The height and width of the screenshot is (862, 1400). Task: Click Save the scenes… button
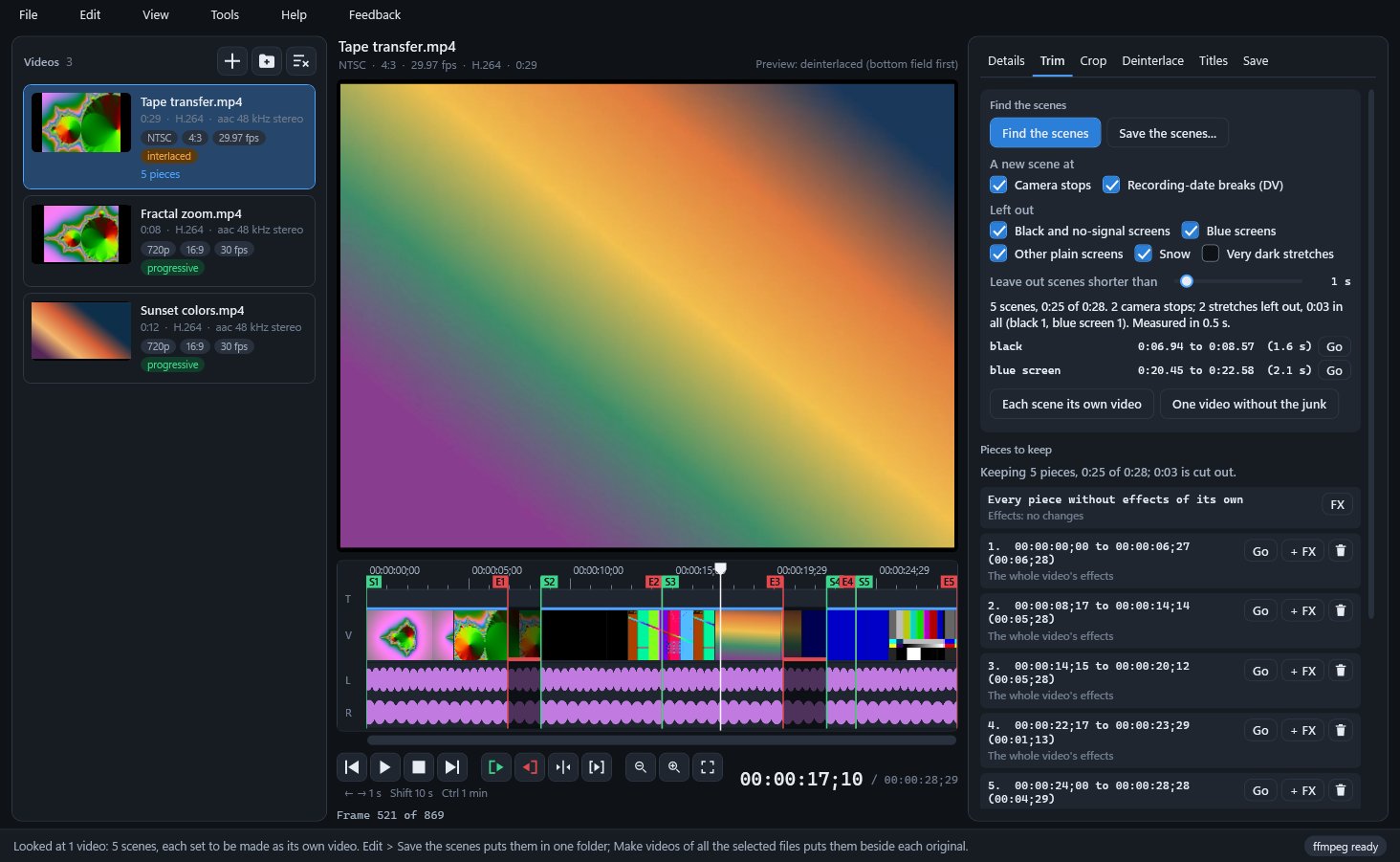pos(1168,133)
